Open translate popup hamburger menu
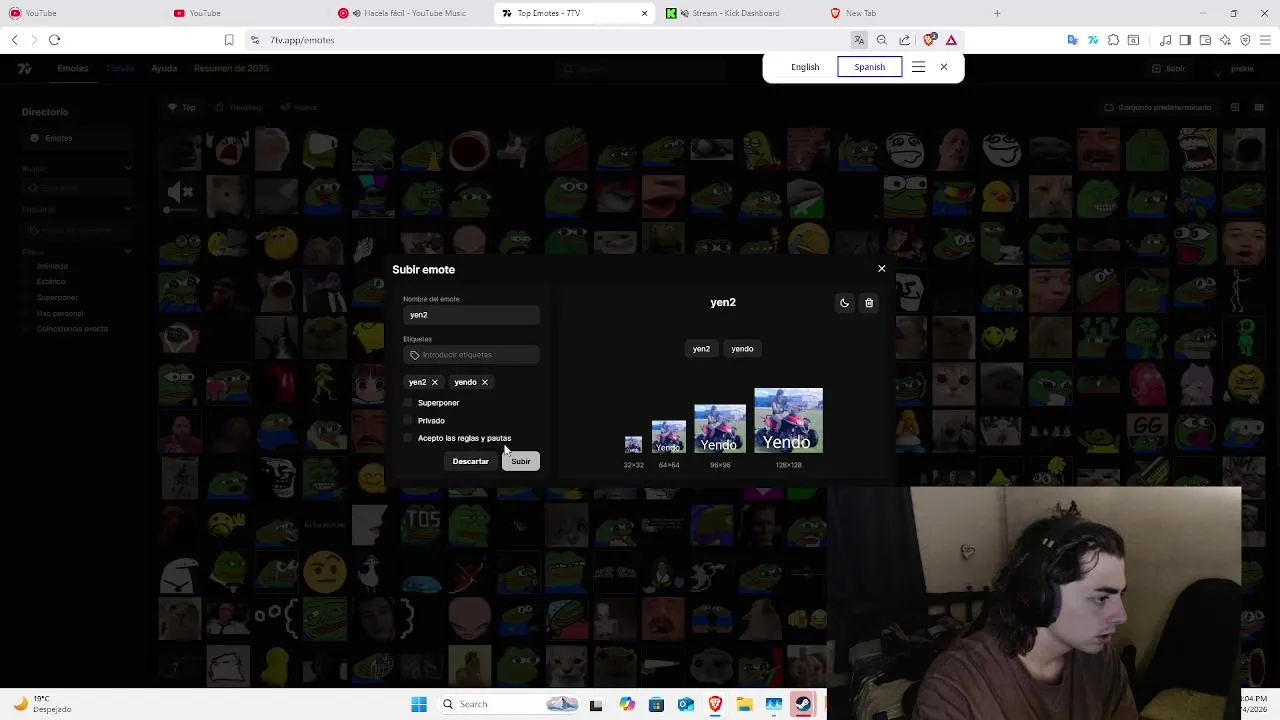This screenshot has height=720, width=1280. (x=918, y=67)
